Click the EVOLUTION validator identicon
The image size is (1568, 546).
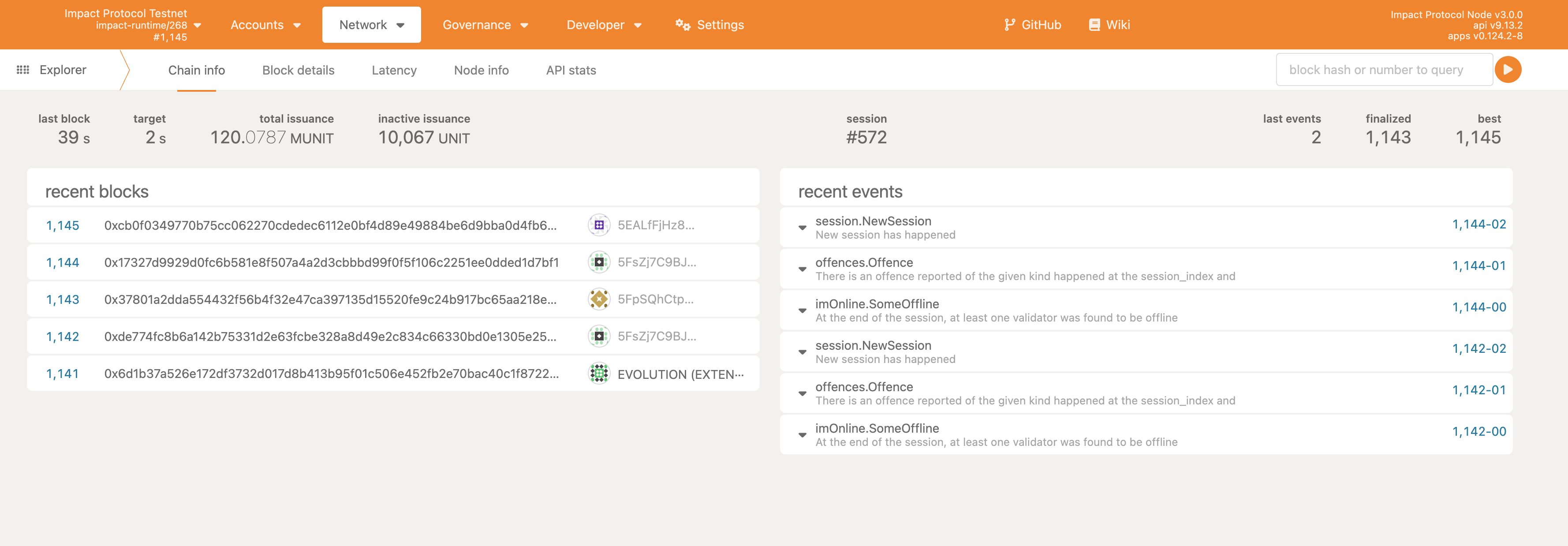pos(599,374)
